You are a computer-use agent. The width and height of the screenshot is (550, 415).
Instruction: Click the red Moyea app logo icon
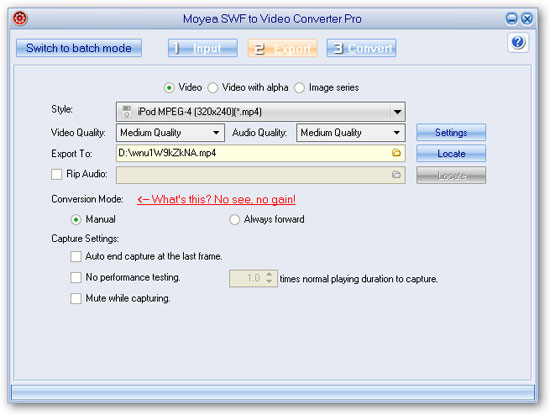point(20,18)
